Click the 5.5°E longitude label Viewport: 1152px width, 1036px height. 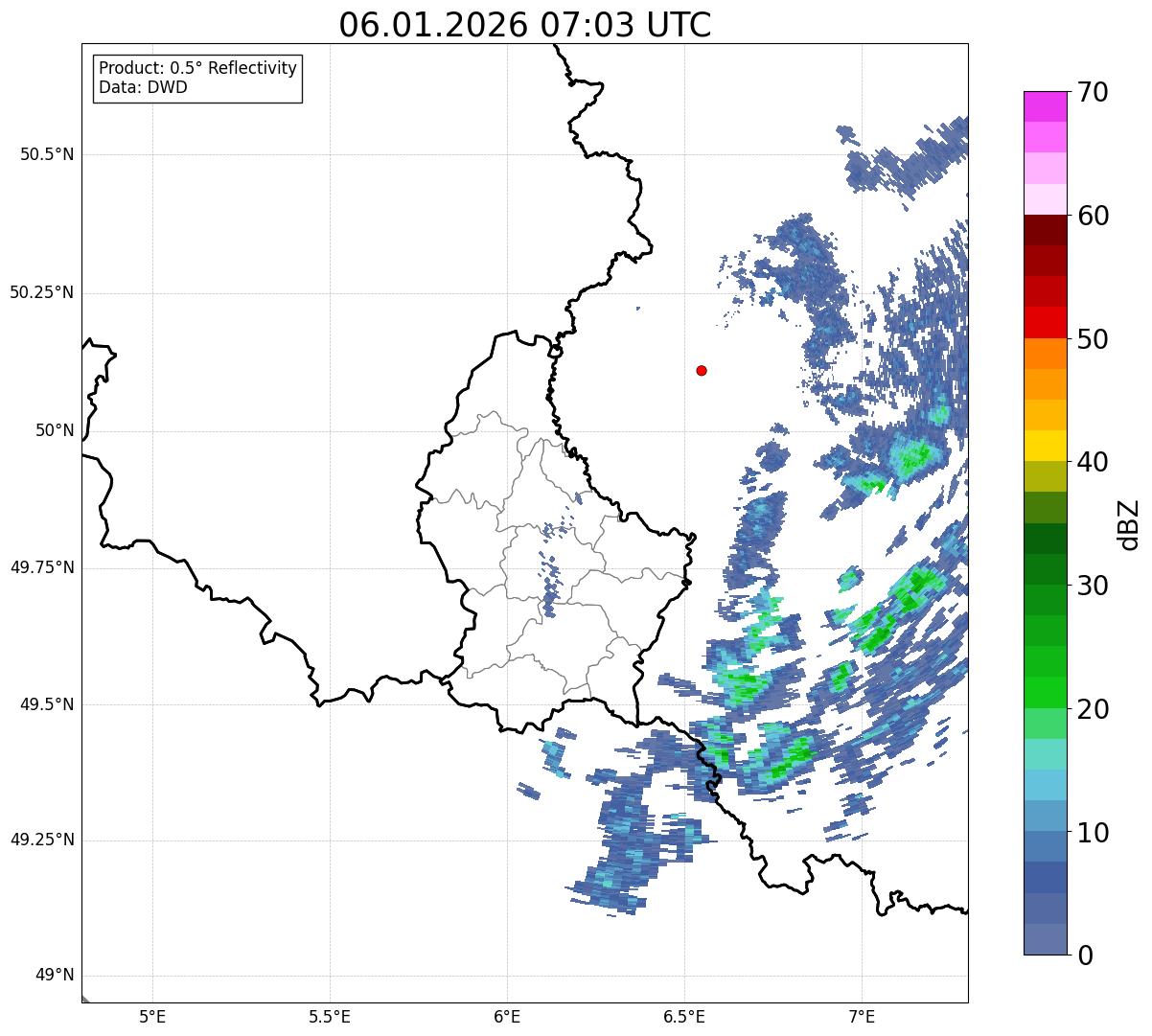click(330, 1016)
